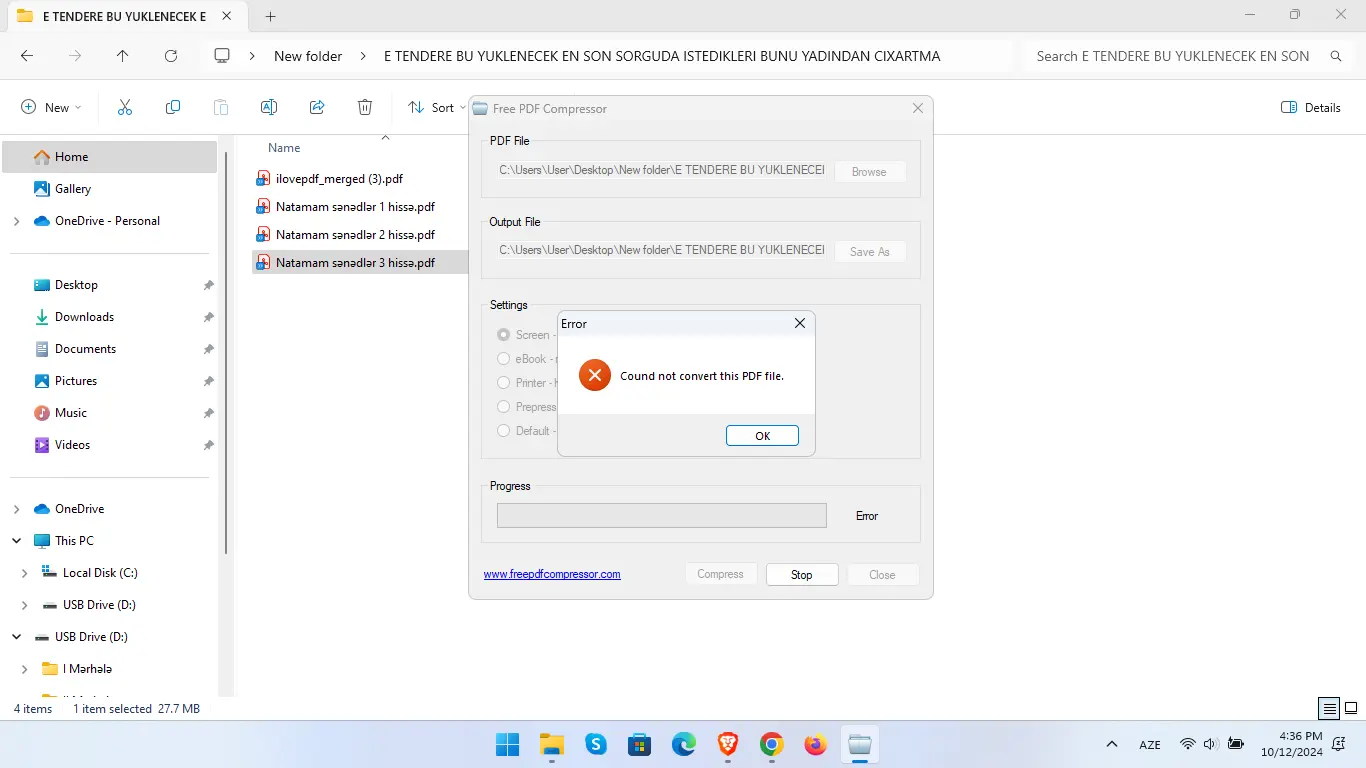
Task: Open Home in navigation pane
Action: point(110,157)
